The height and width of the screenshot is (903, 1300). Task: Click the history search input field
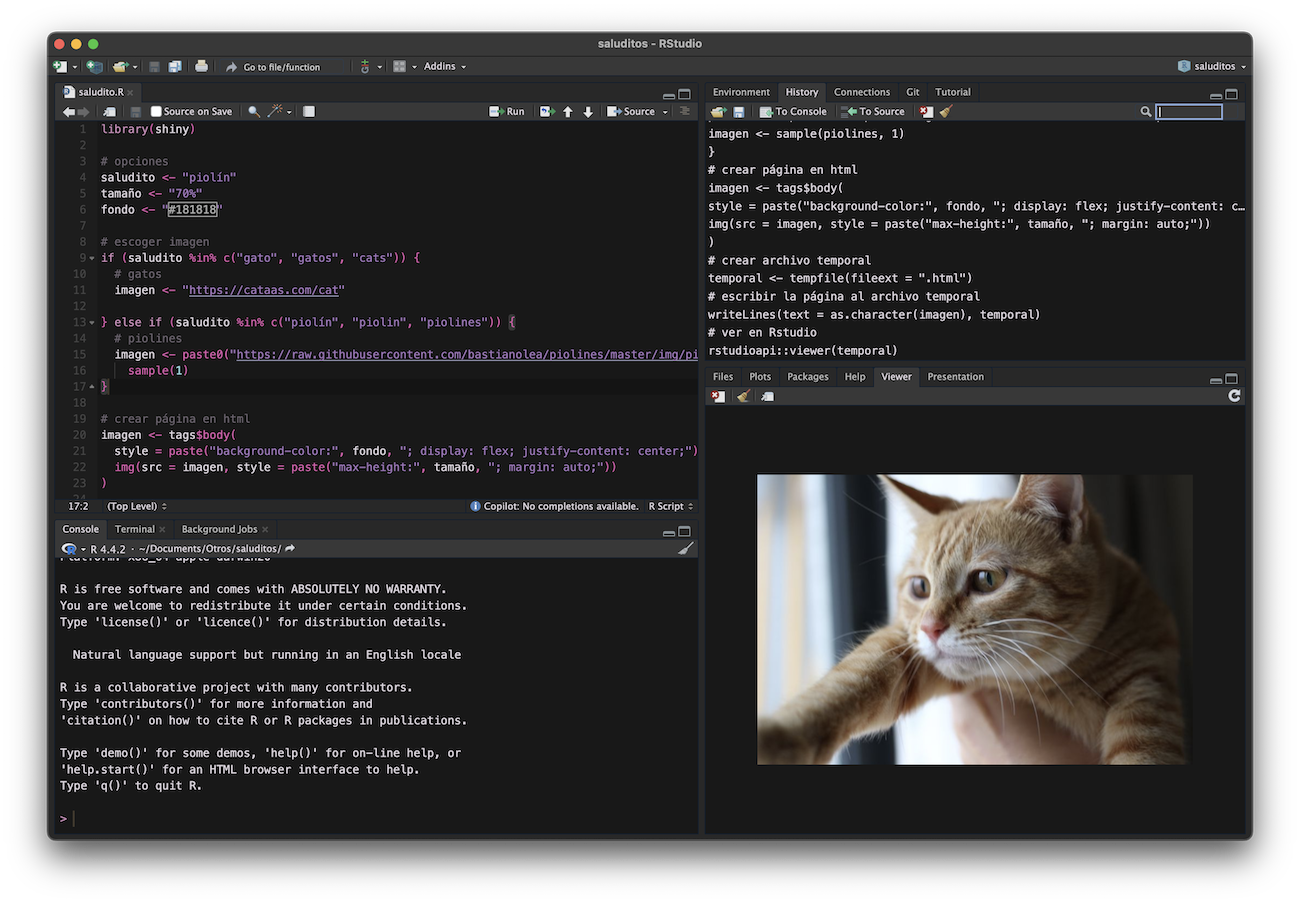(x=1189, y=112)
